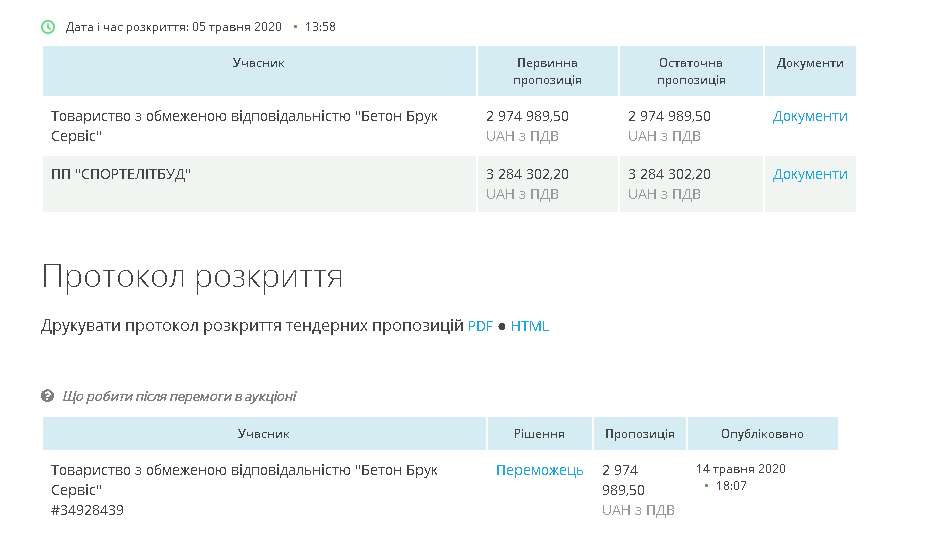
Task: Open Документи link for ПП СПОРТЕЛІТБУД
Action: point(809,174)
